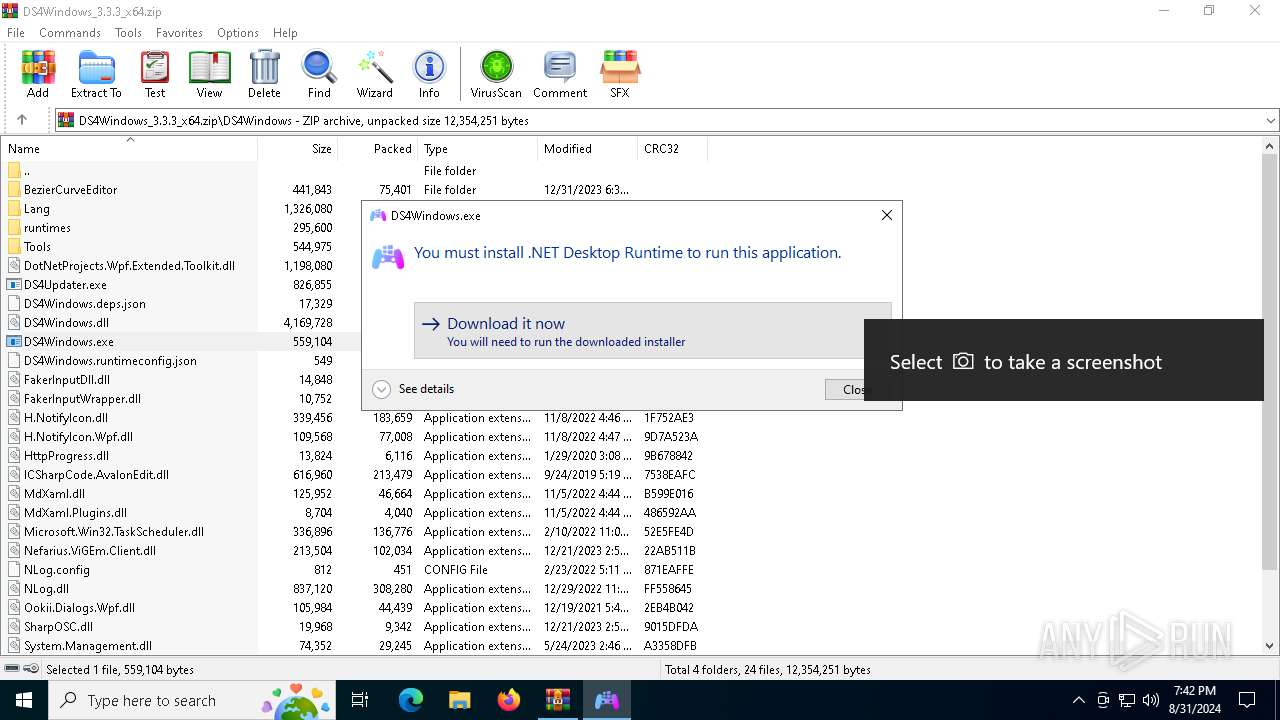Viewport: 1280px width, 720px height.
Task: Select the Lang folder
Action: 37,208
